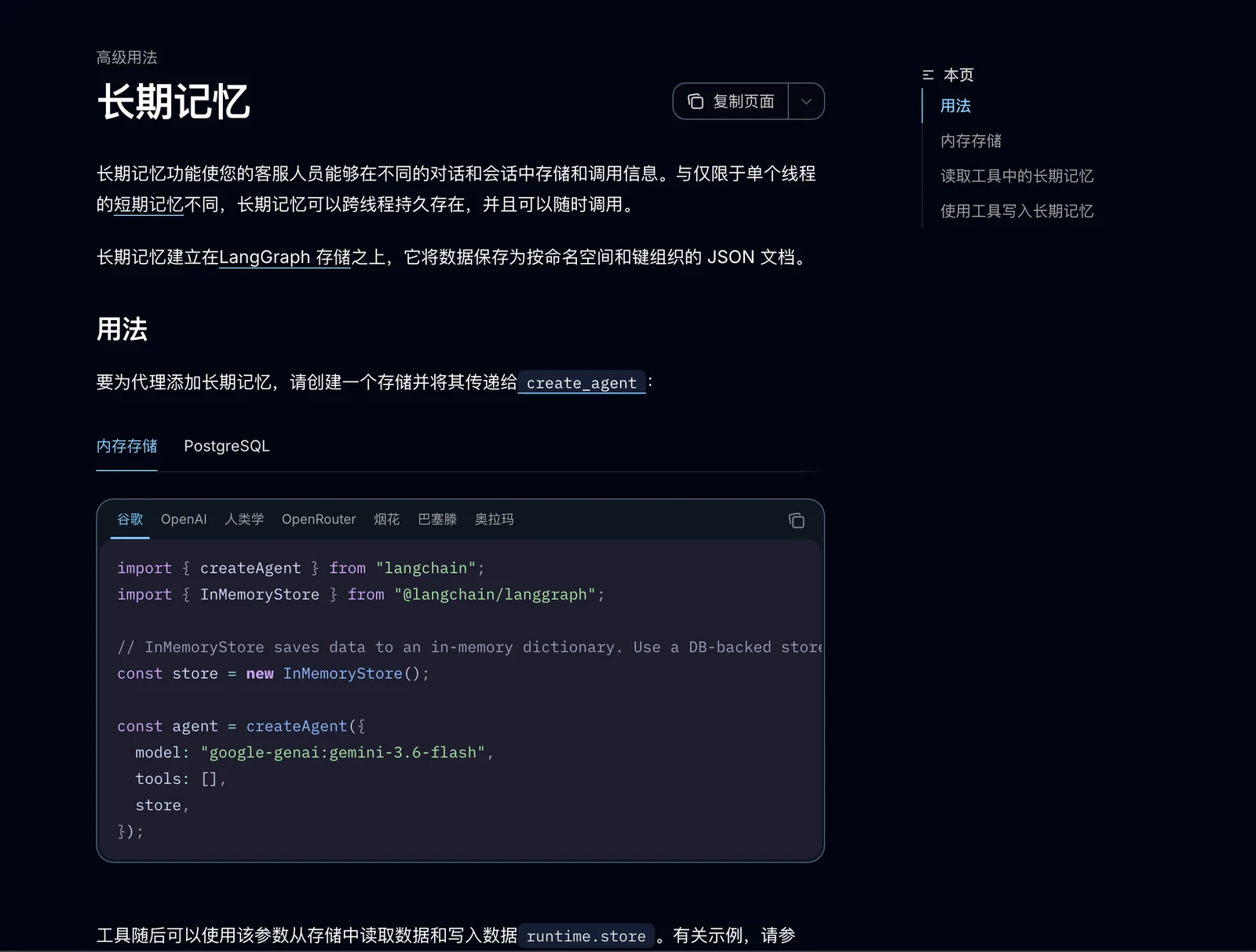
Task: Click the tools: [] line in code
Action: click(181, 779)
